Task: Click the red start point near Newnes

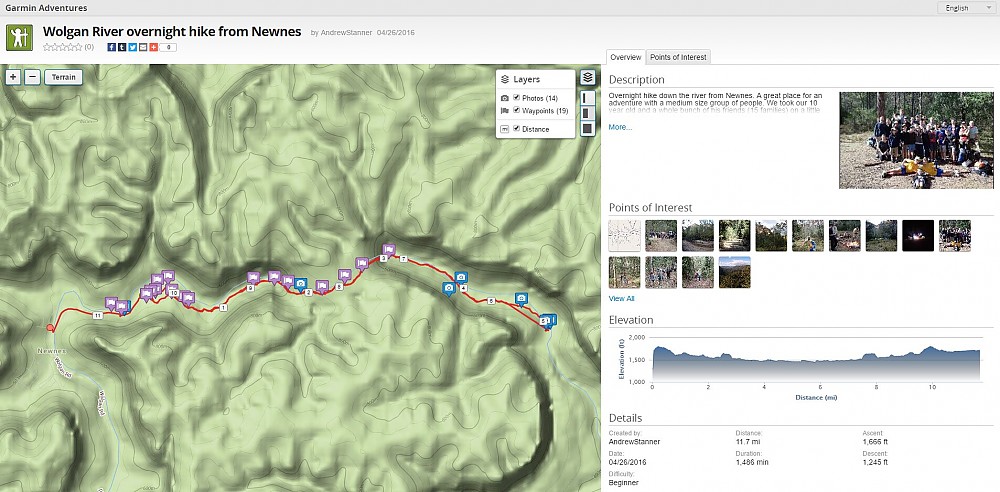Action: [50, 328]
